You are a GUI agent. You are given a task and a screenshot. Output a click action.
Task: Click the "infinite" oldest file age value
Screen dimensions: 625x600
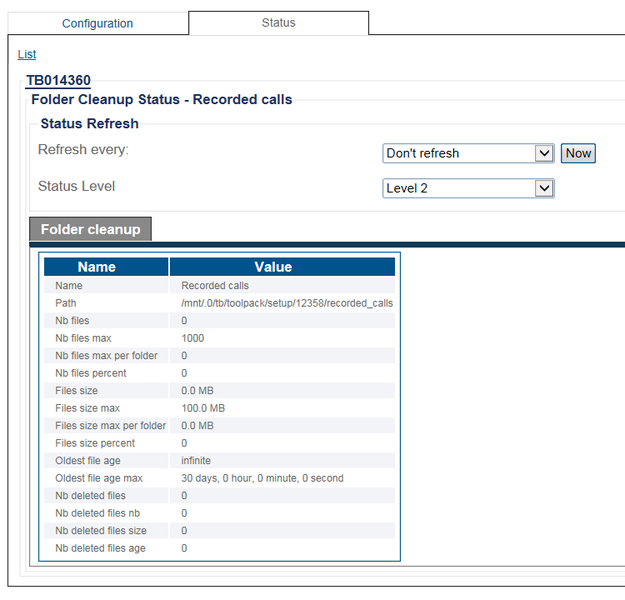click(x=196, y=460)
